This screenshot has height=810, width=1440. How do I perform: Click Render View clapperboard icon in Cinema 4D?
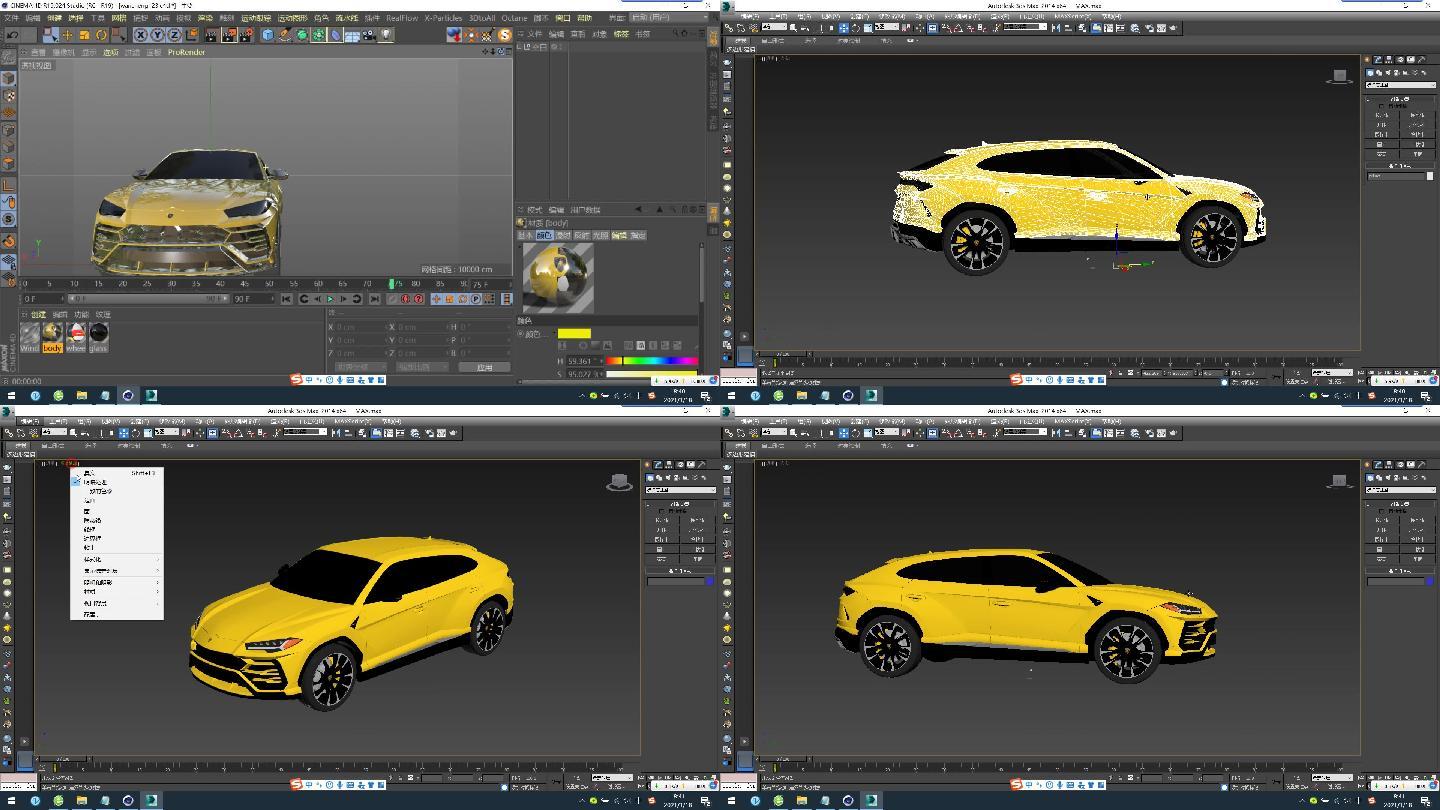(210, 35)
